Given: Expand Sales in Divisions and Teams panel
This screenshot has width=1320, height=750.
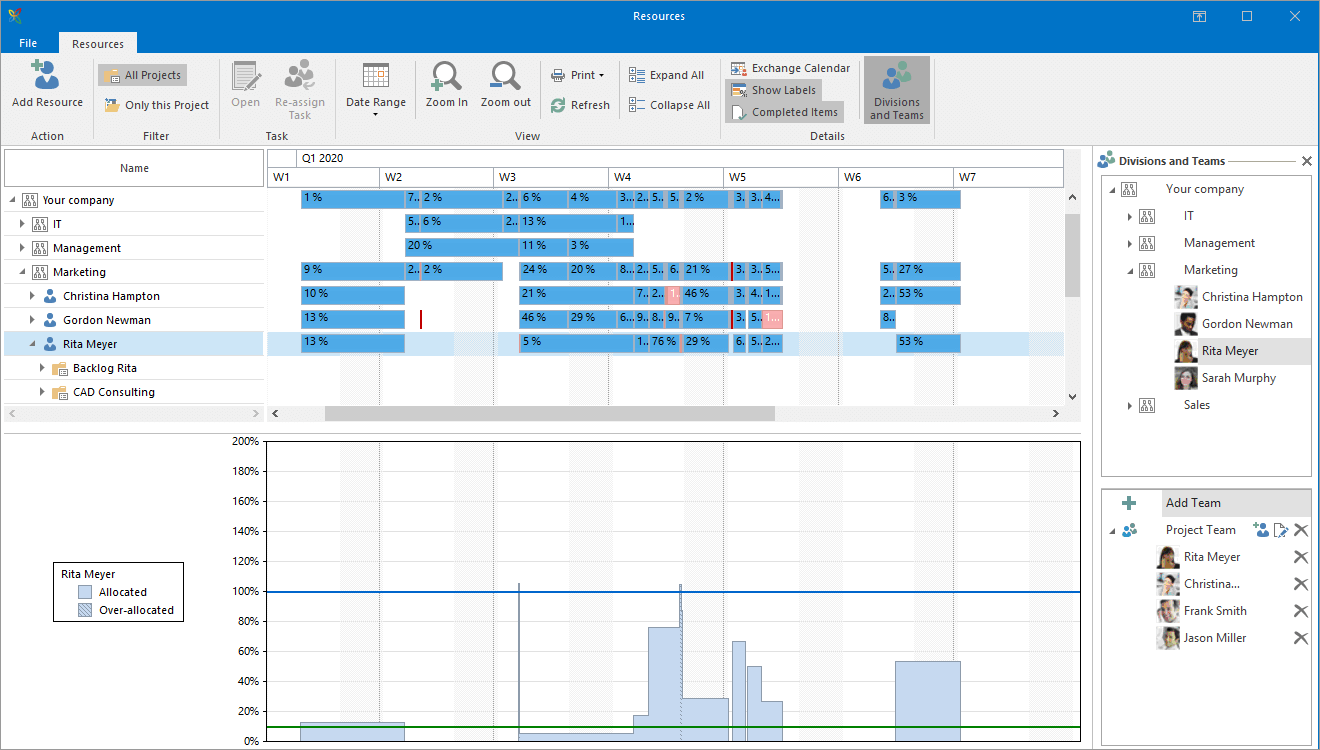Looking at the screenshot, I should click(x=1130, y=405).
